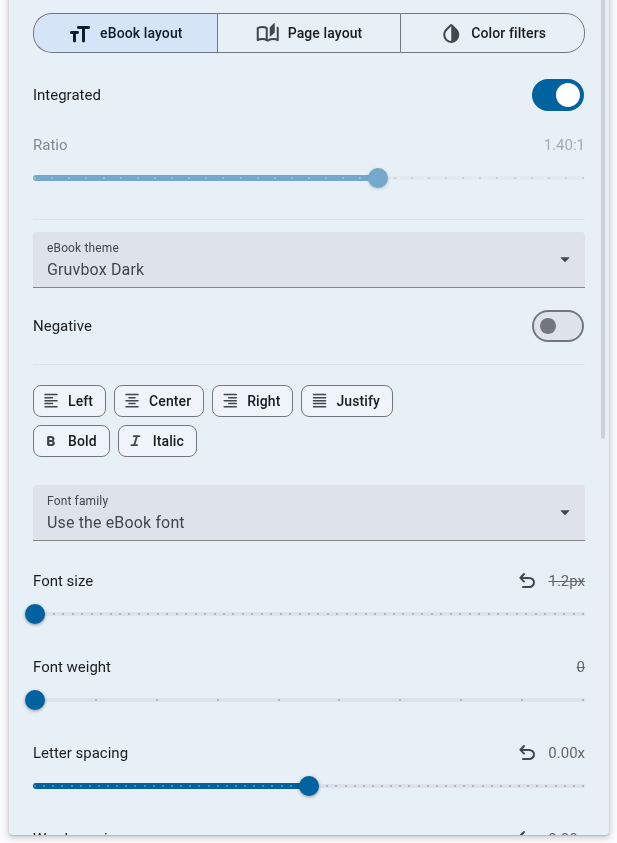Toggle Bold text style button
The height and width of the screenshot is (843, 617).
[x=71, y=441]
